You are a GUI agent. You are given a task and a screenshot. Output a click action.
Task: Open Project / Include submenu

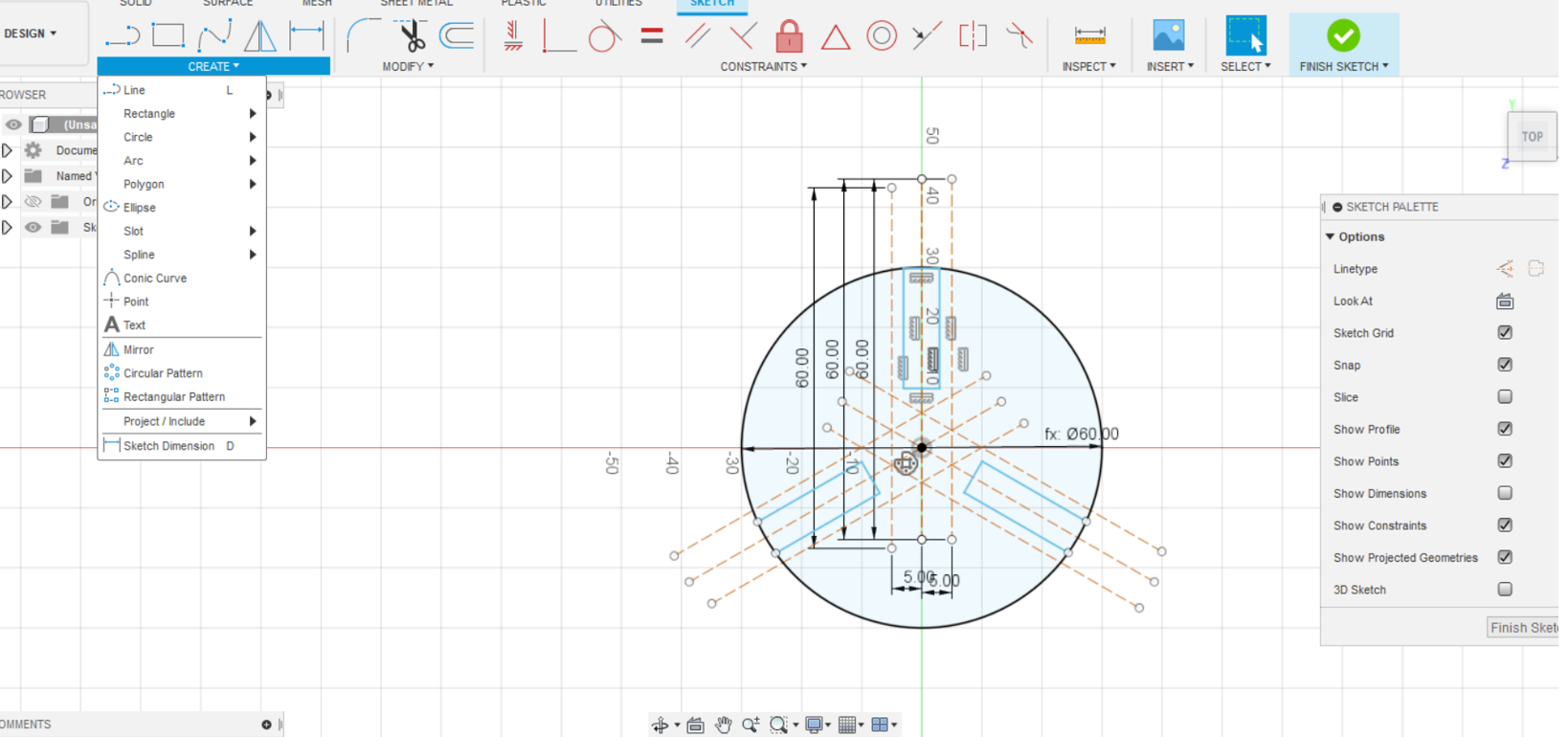(x=181, y=421)
